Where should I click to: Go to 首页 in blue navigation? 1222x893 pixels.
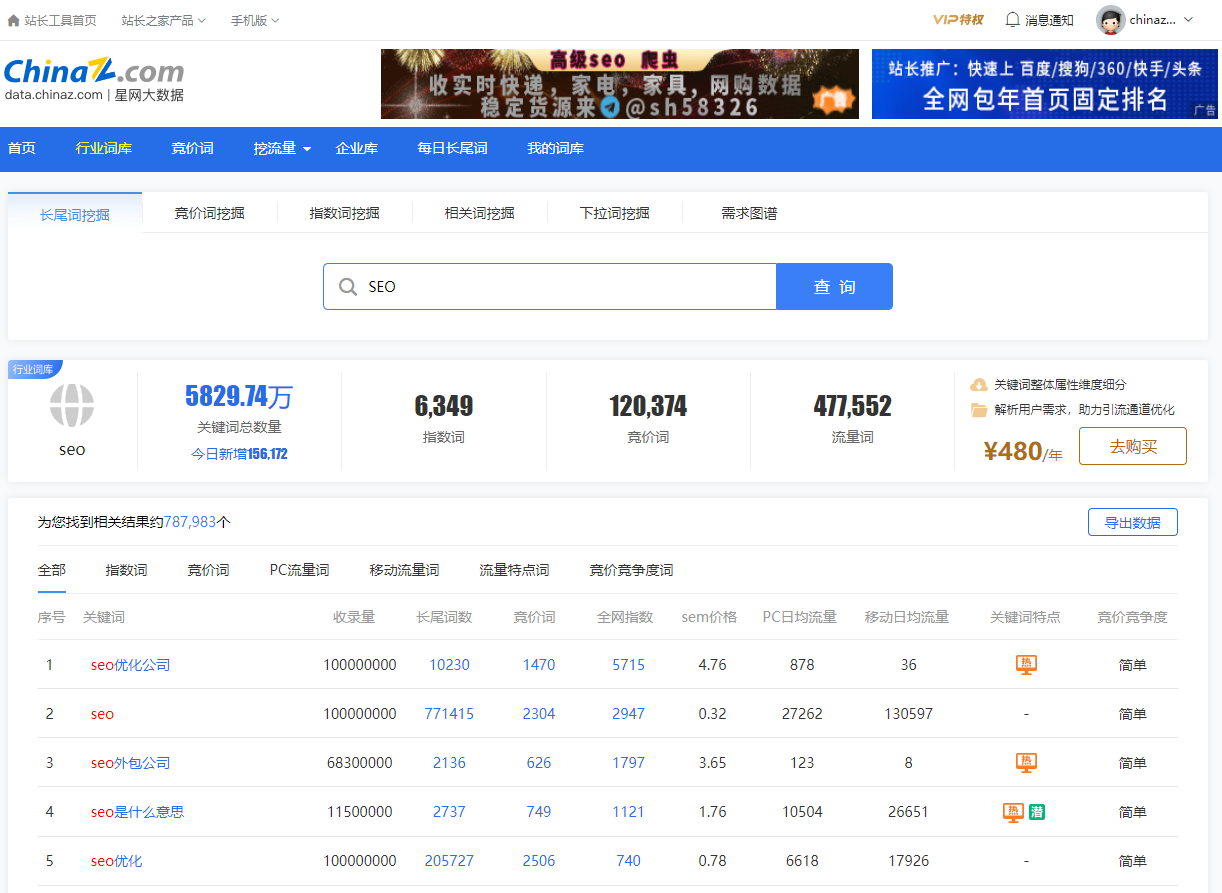(x=22, y=148)
